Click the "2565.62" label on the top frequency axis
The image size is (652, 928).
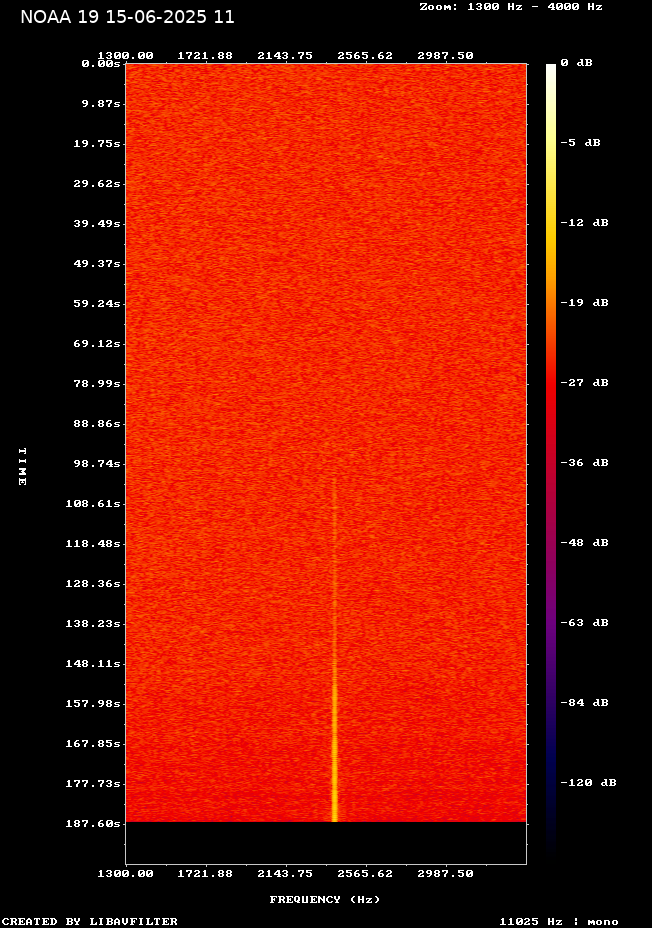pos(365,55)
